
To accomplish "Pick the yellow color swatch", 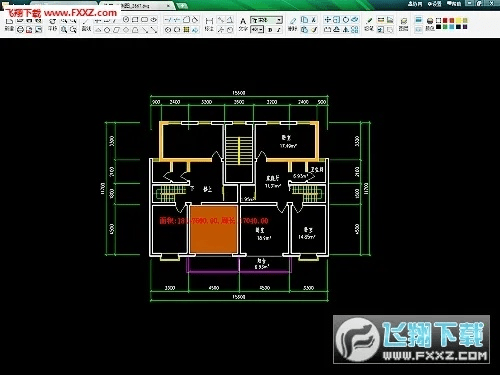I will (458, 20).
